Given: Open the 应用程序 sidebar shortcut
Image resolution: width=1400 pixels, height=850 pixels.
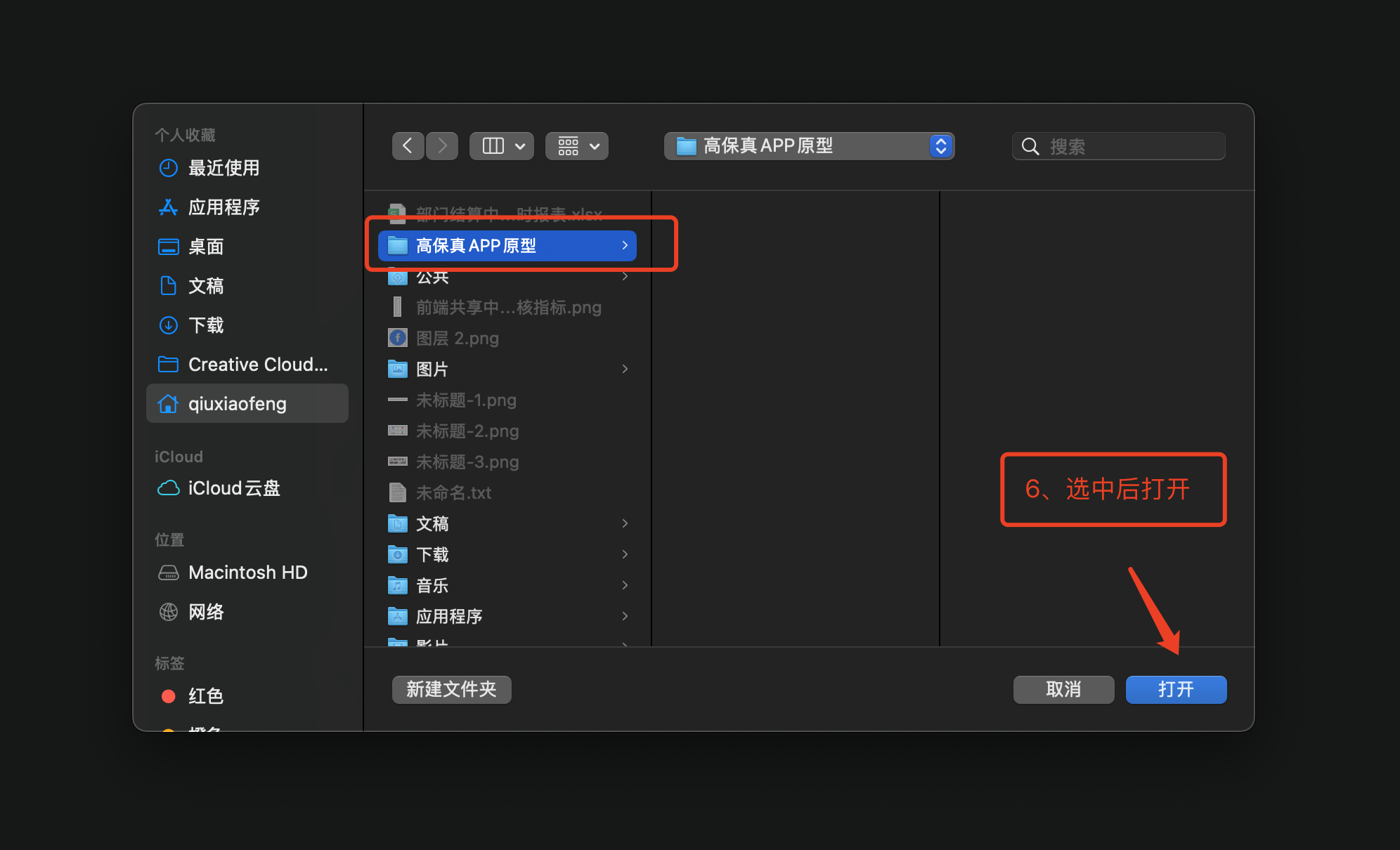Looking at the screenshot, I should [x=226, y=207].
